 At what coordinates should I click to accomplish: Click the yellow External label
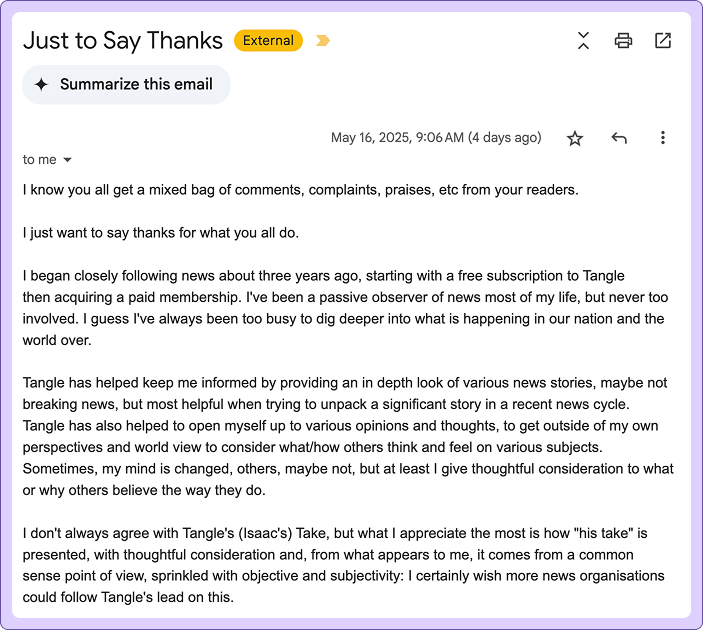click(x=268, y=41)
